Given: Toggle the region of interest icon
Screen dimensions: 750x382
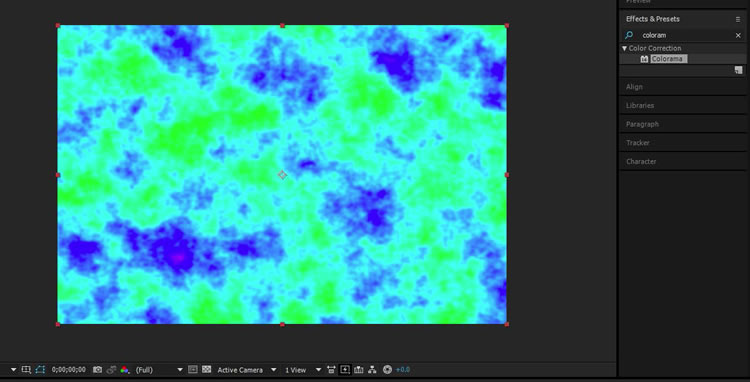Looking at the screenshot, I should (193, 370).
